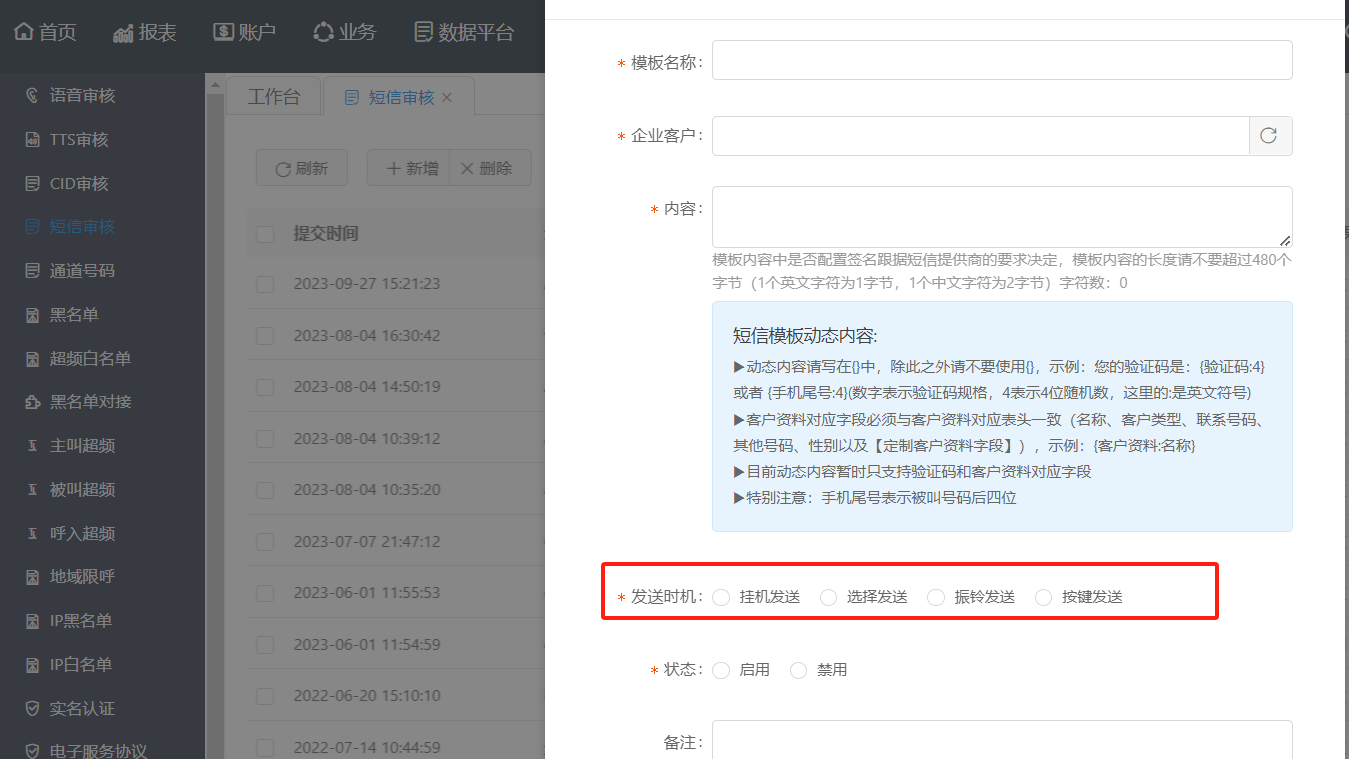Image resolution: width=1349 pixels, height=759 pixels.
Task: Tick the checkbox for 2023-09-27 15:21:23 row
Action: click(265, 284)
